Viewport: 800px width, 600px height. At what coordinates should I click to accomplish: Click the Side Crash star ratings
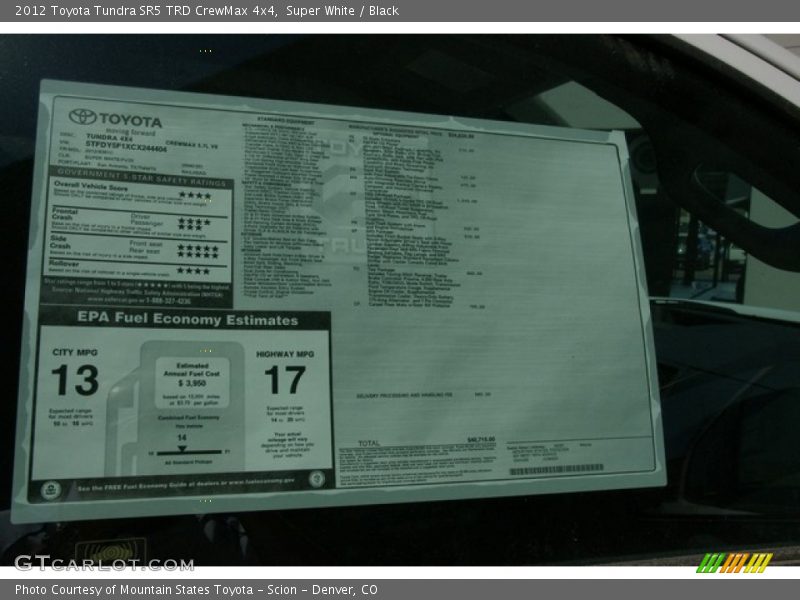coord(197,248)
